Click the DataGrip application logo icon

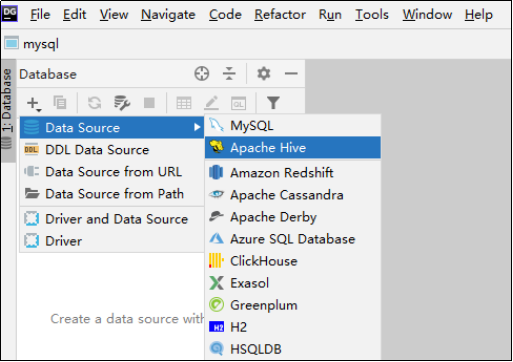pos(9,14)
